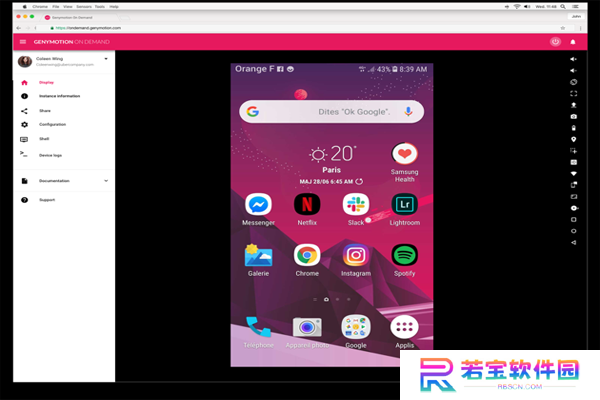Open the Tools menu in macOS menu bar

[x=99, y=7]
